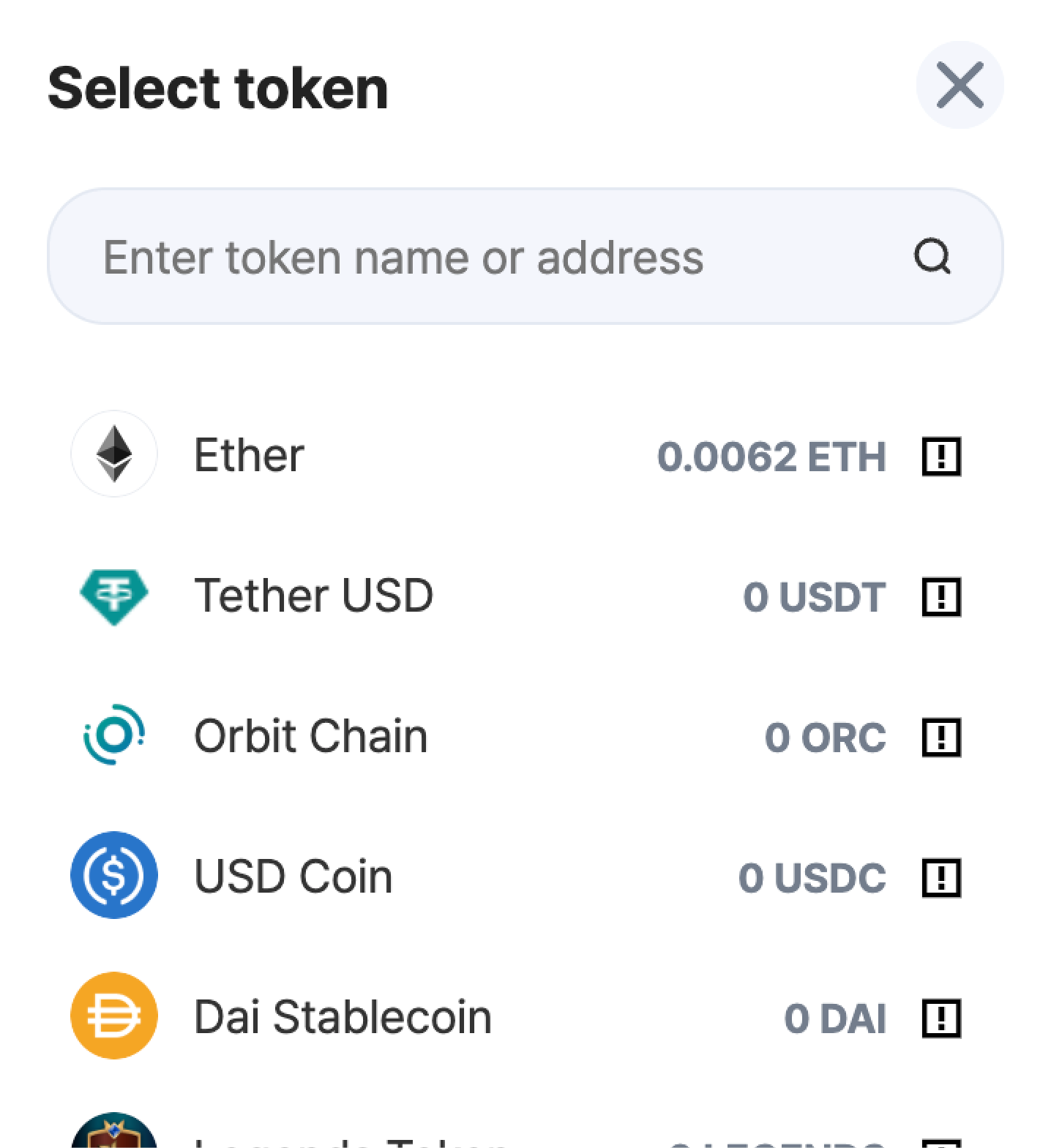Click the Tether USD diamond logo
This screenshot has height=1148, width=1051.
click(114, 597)
